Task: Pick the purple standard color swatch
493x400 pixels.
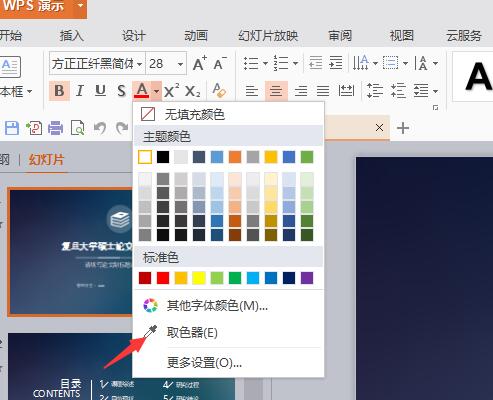Action: pos(307,278)
